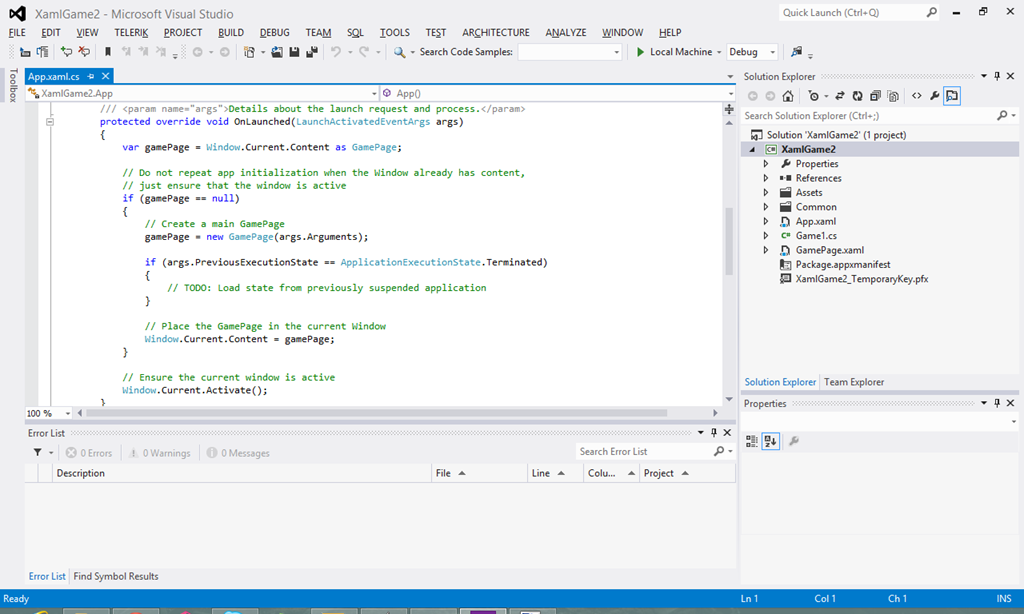Click the Find magnifier toolbar icon

[x=399, y=52]
